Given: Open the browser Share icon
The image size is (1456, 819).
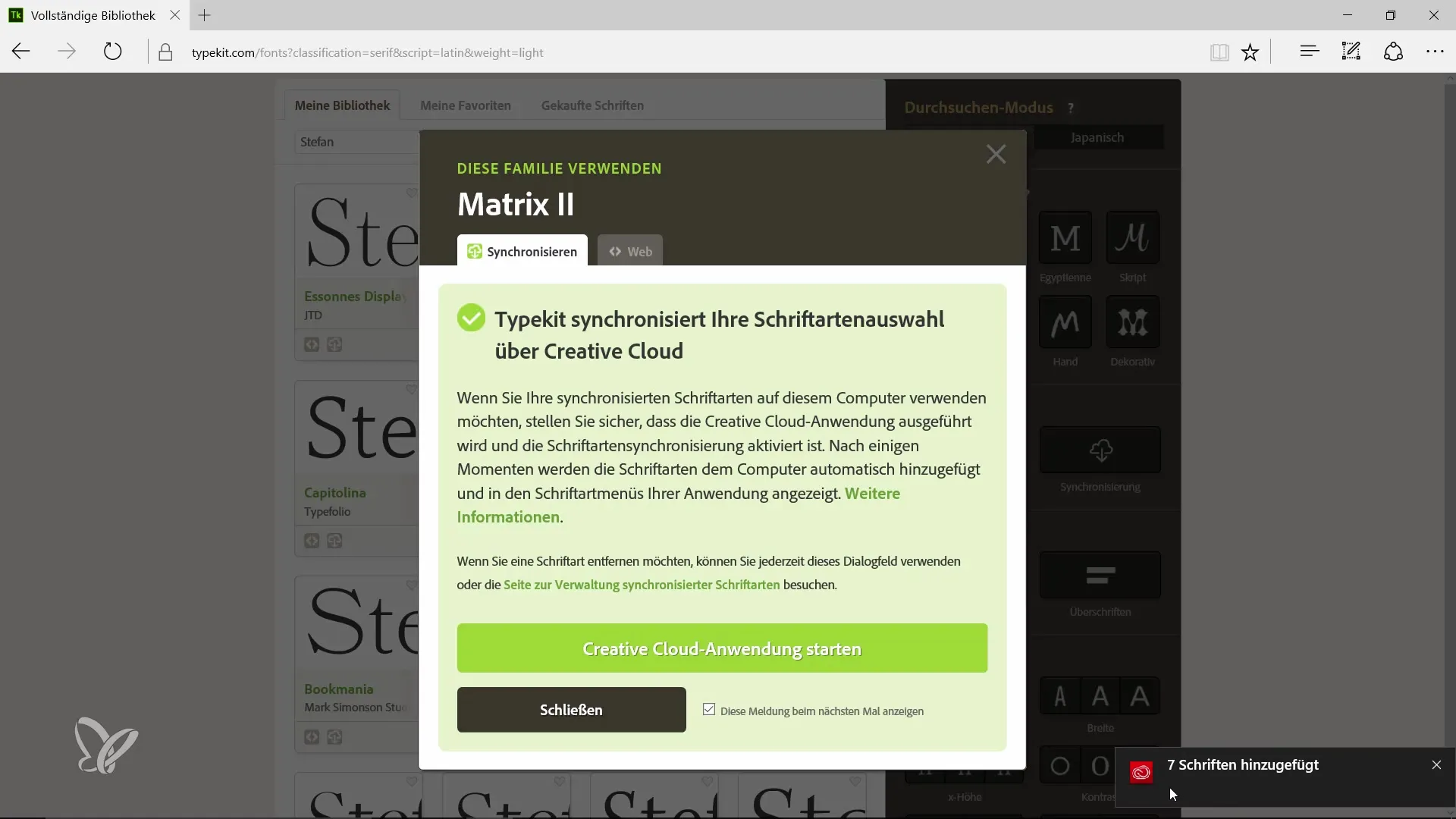Looking at the screenshot, I should [x=1393, y=52].
